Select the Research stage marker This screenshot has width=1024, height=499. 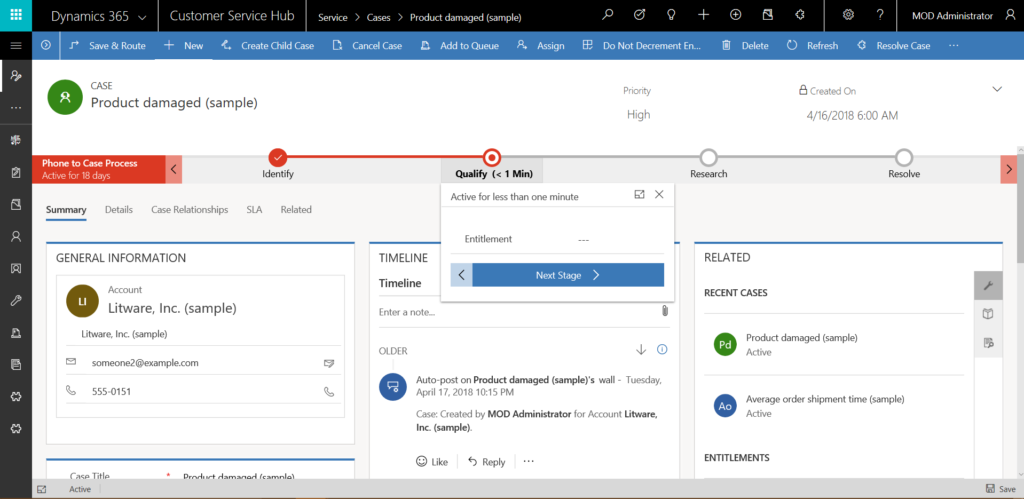(708, 157)
